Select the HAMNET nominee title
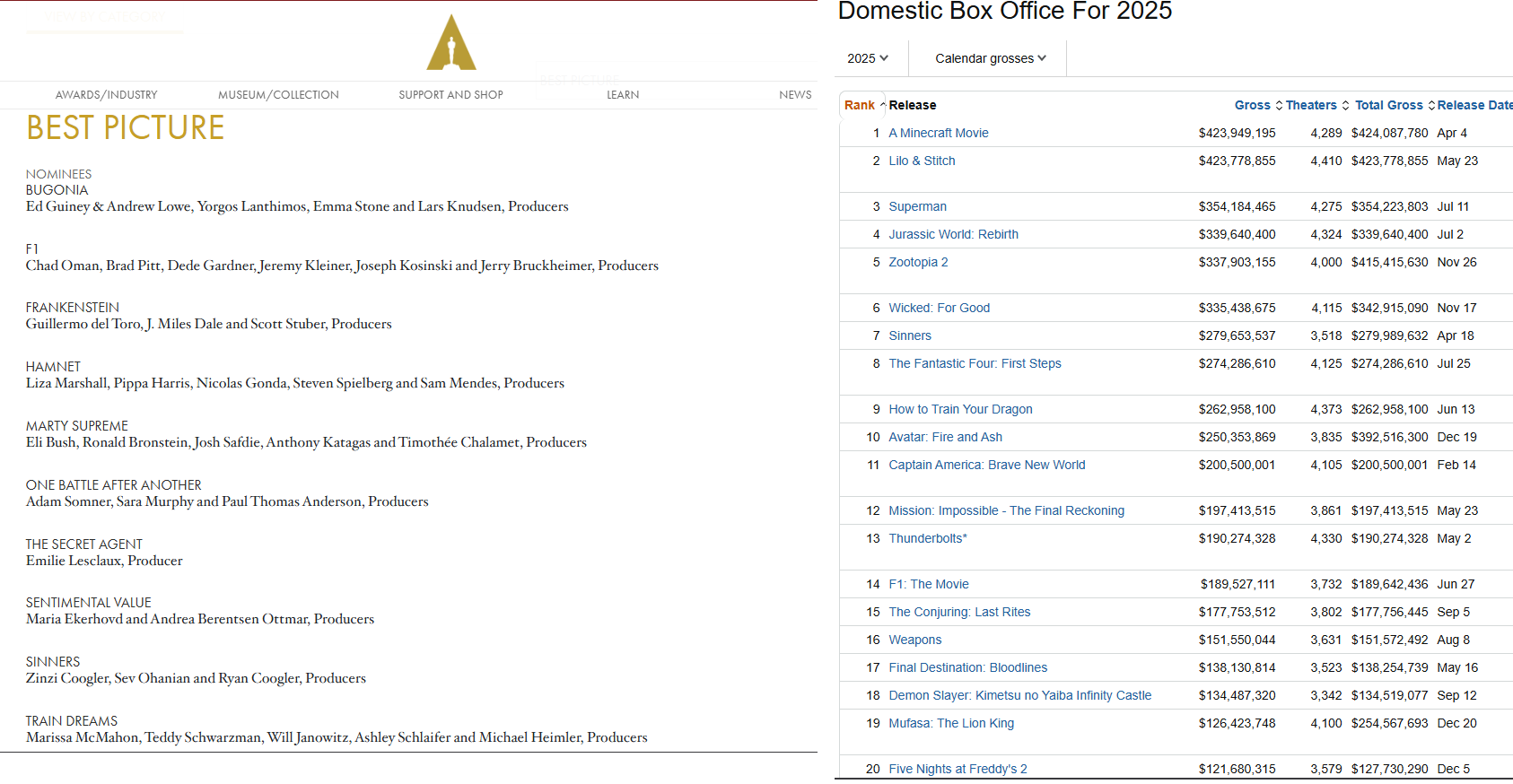Screen dimensions: 1513x784 [53, 367]
